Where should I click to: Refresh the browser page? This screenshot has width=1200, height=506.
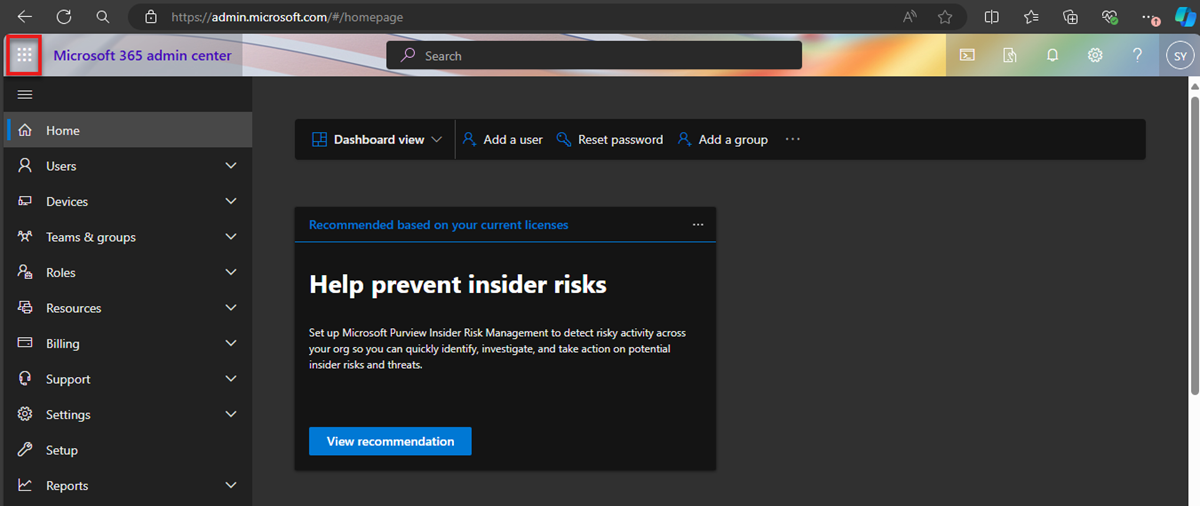[64, 17]
